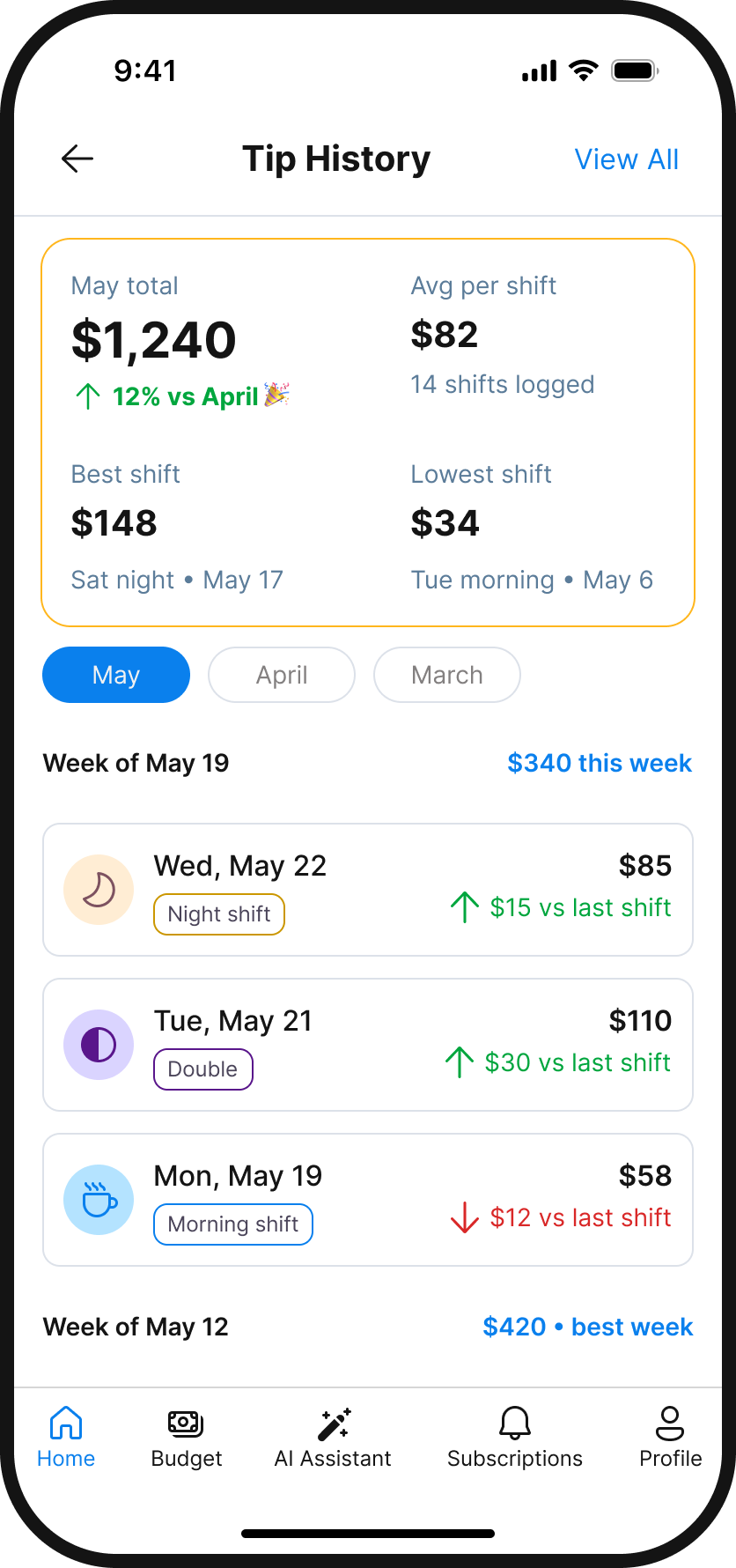The width and height of the screenshot is (736, 1568).
Task: Tap the half-circle double shift icon
Action: point(99,1045)
